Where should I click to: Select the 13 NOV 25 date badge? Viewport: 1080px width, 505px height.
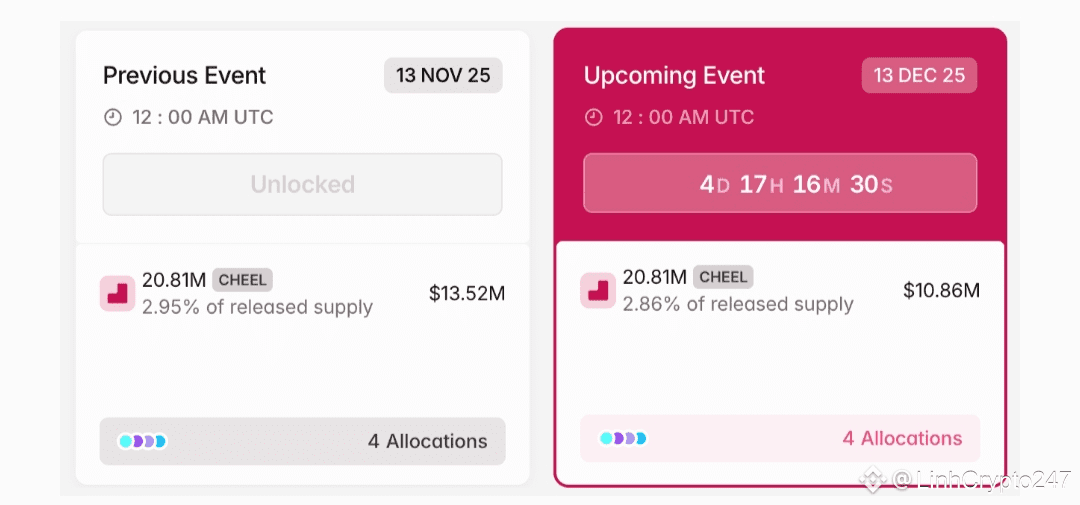[443, 76]
